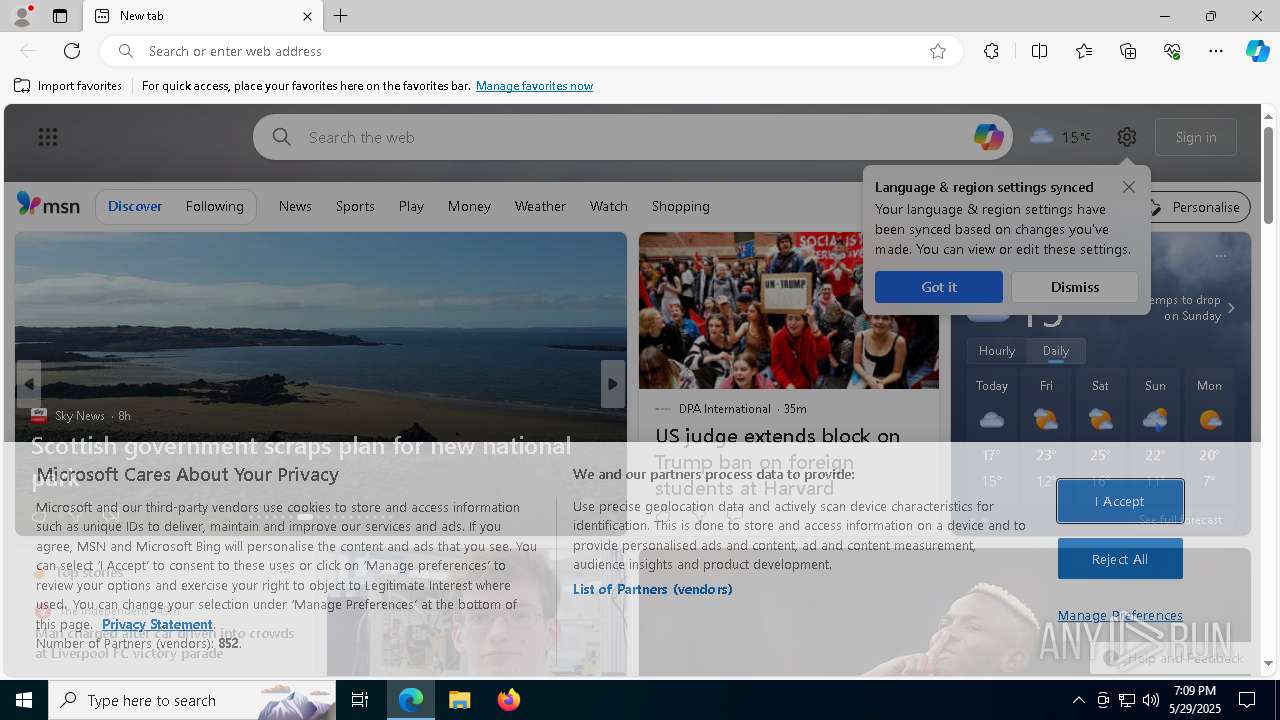
Task: Open the volume control in tray
Action: (1150, 700)
